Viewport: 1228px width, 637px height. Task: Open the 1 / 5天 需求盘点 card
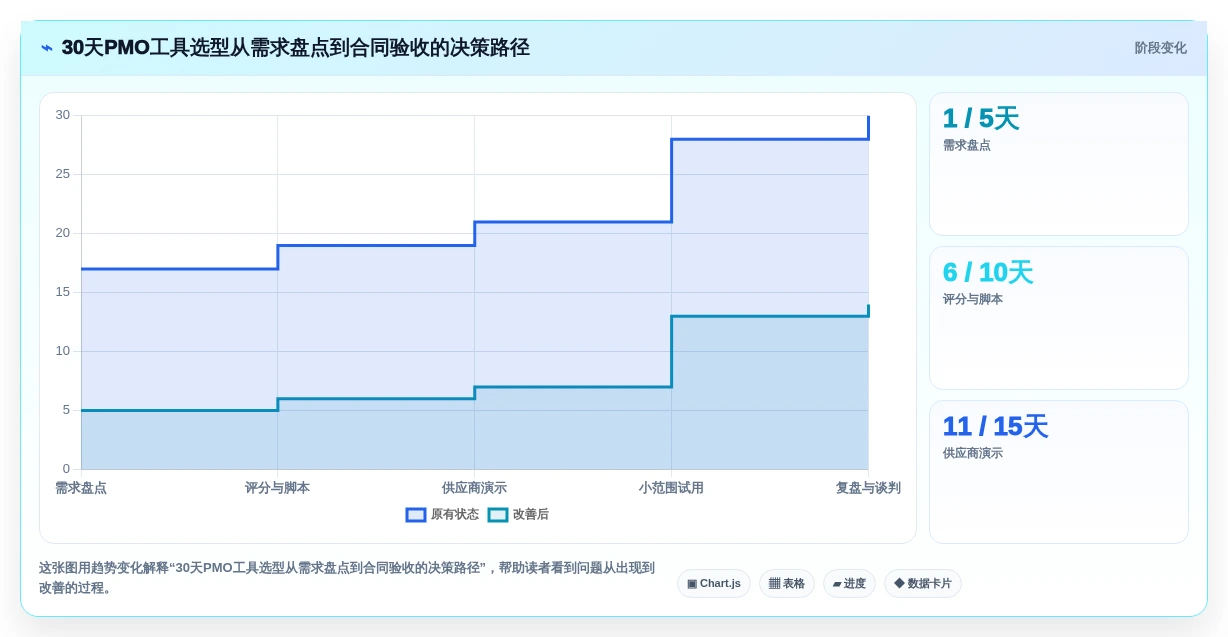coord(1059,164)
